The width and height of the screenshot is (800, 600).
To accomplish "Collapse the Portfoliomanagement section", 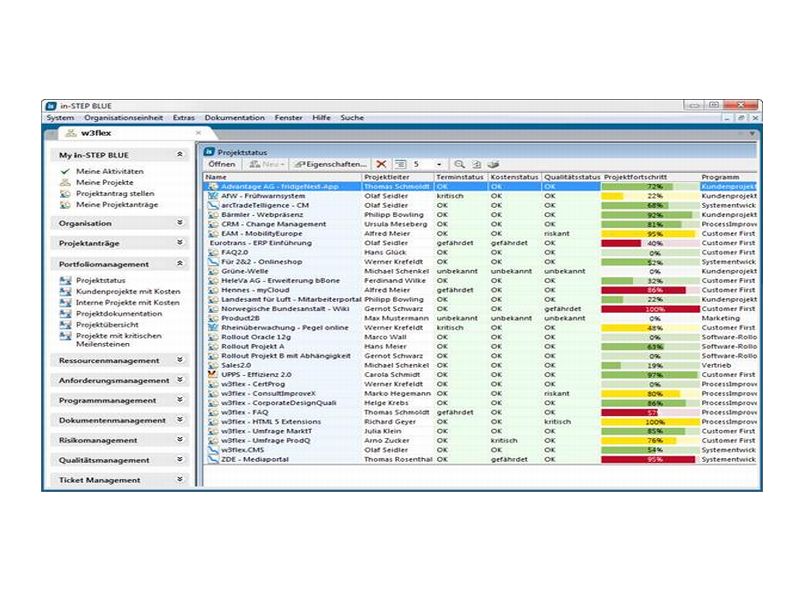I will pyautogui.click(x=180, y=264).
